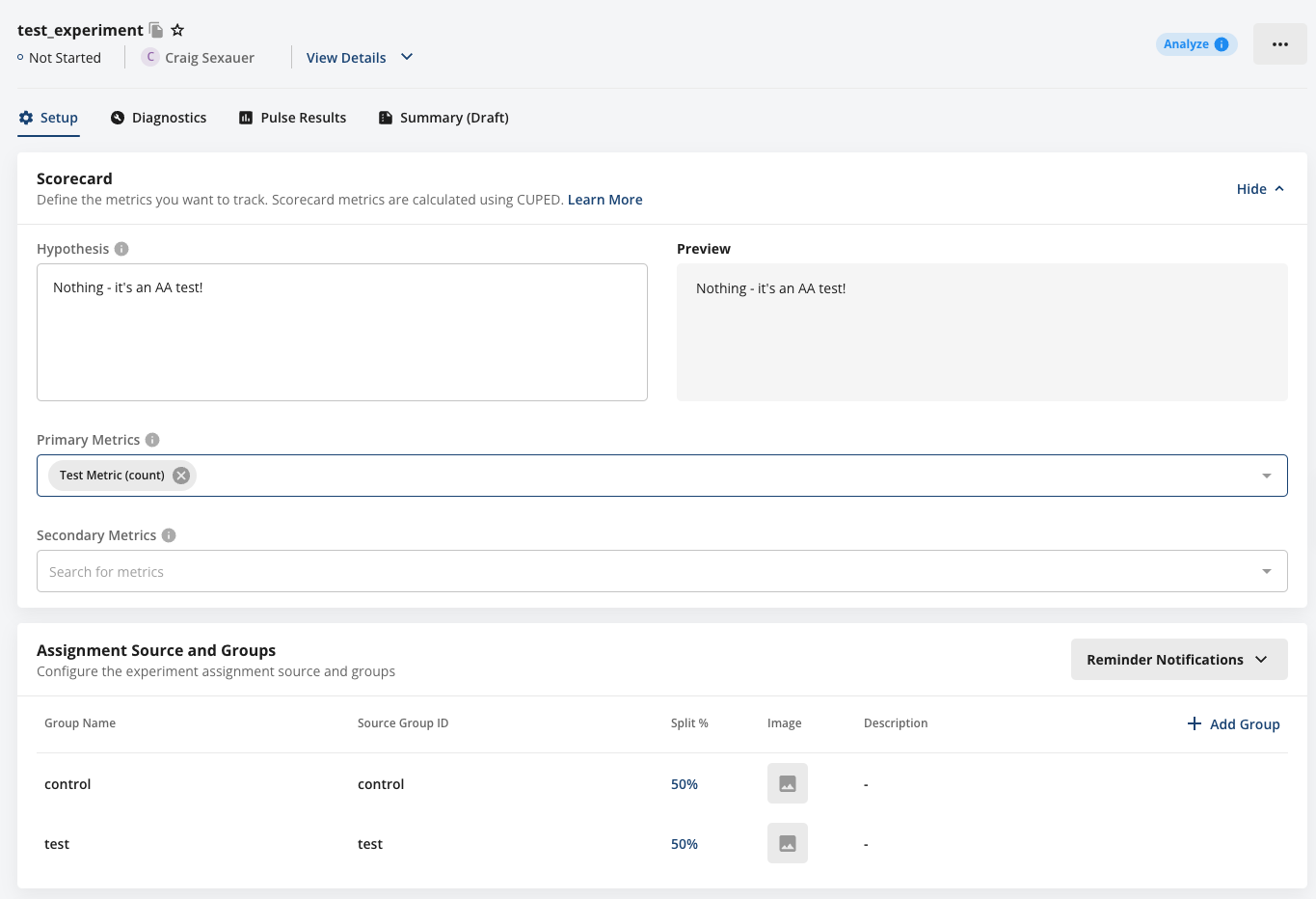Click the plus icon to Add Group

tap(1195, 723)
